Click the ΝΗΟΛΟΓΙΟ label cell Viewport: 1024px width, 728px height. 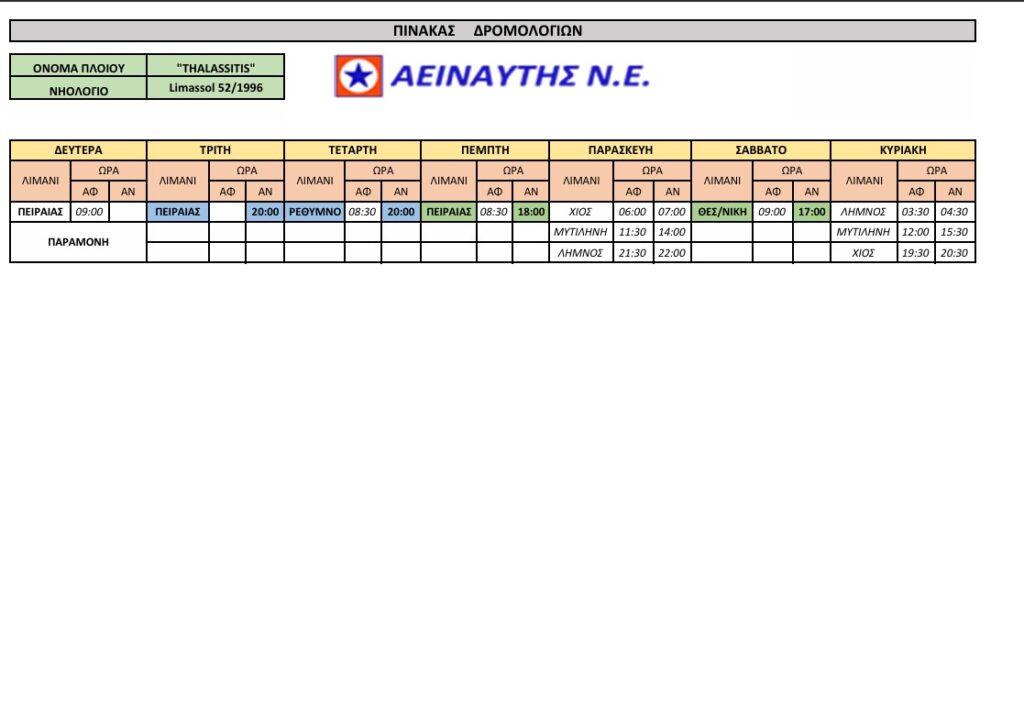[x=78, y=89]
